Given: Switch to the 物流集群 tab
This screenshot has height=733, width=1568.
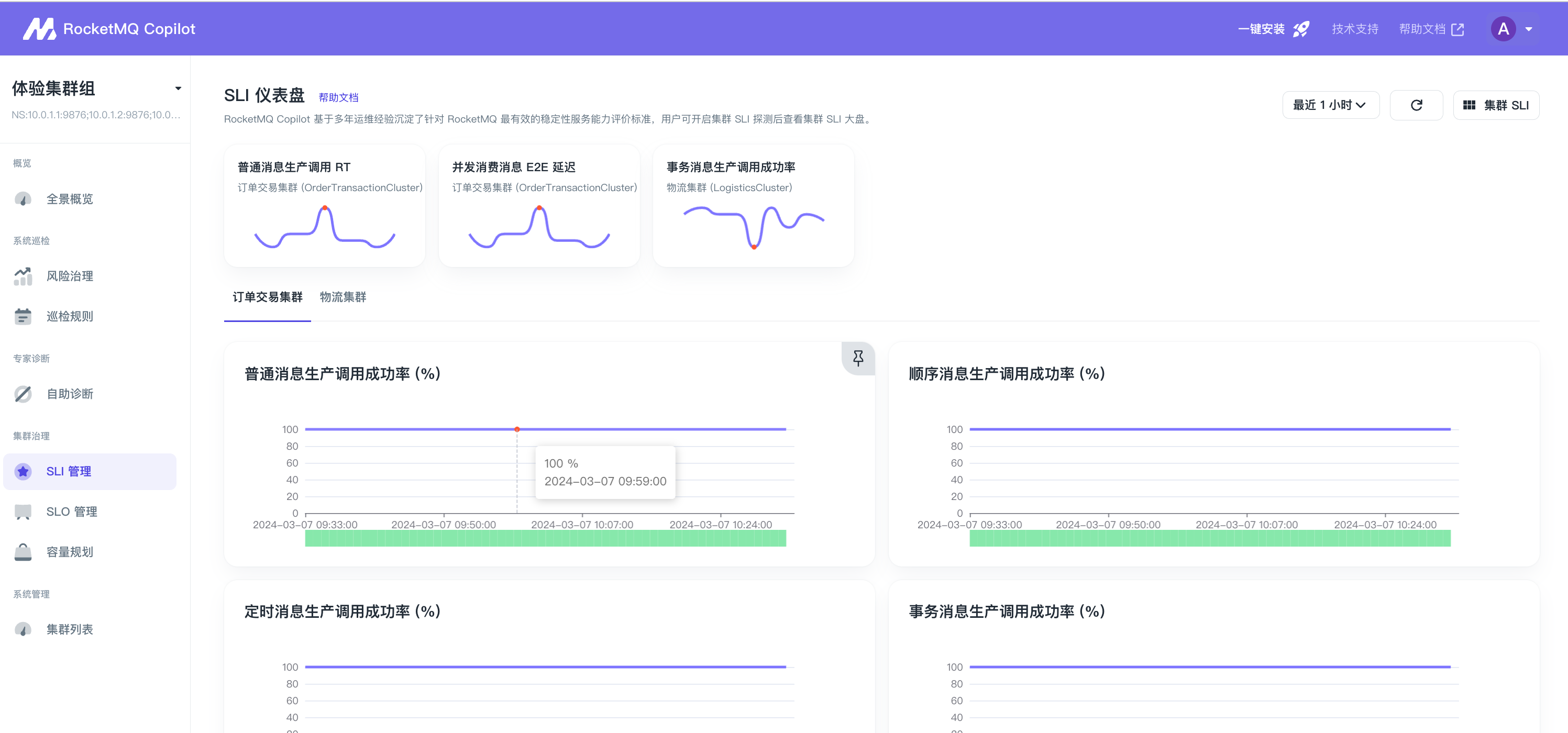Looking at the screenshot, I should (343, 297).
